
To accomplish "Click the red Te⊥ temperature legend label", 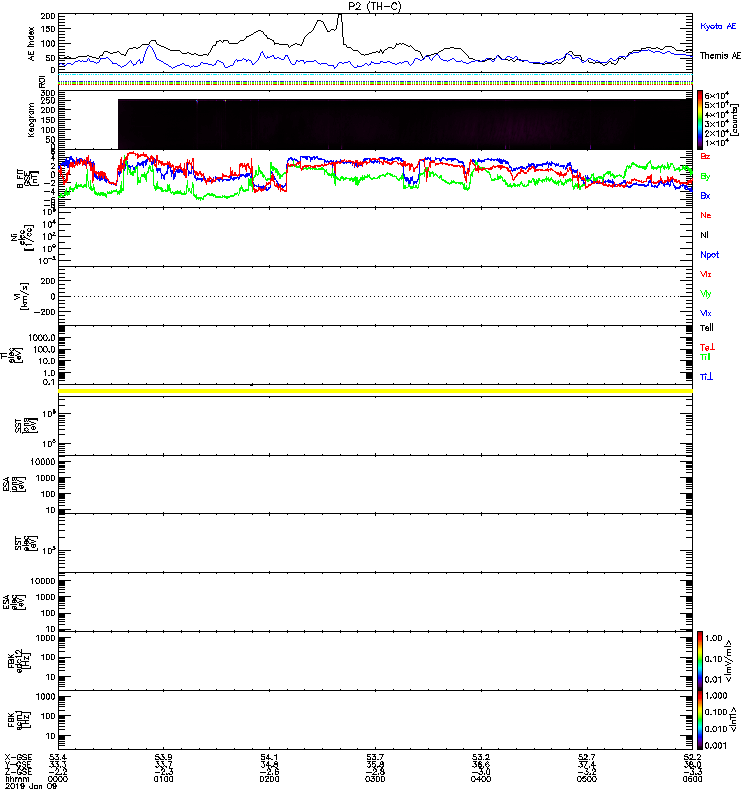I will point(707,347).
